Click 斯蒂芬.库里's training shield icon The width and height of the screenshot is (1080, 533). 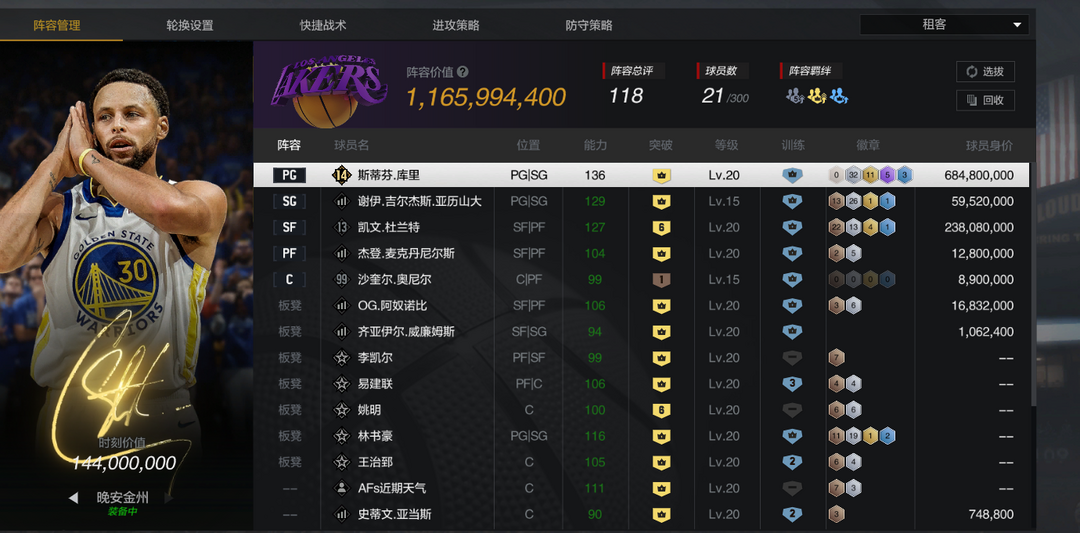pos(792,175)
